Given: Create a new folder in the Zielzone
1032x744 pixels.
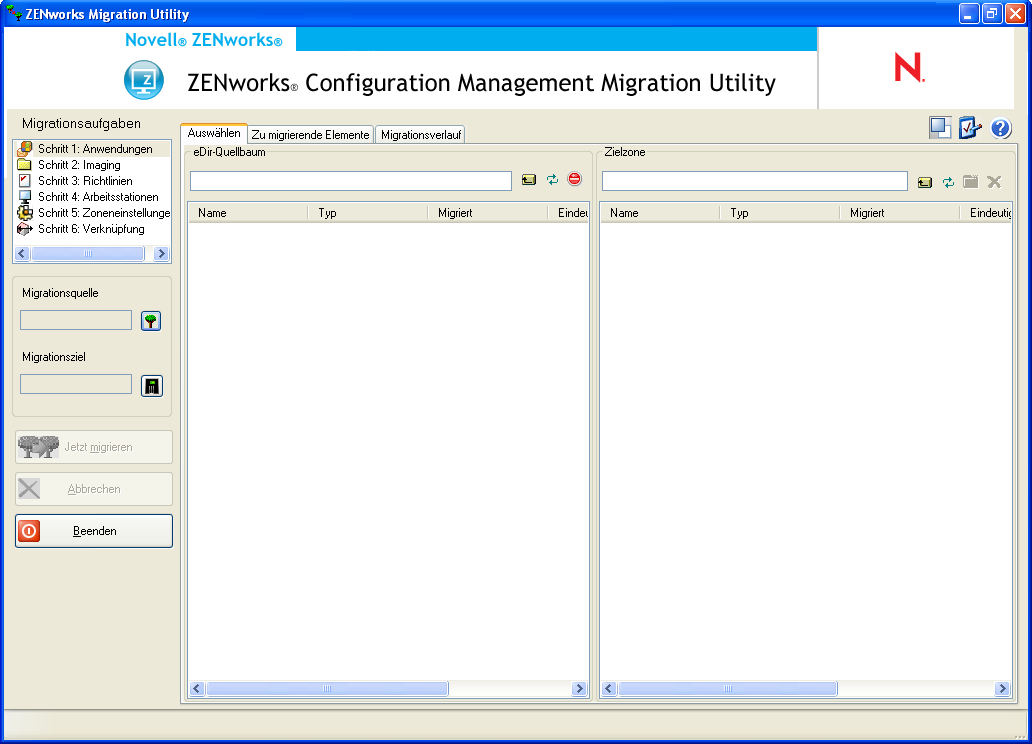Looking at the screenshot, I should coord(971,180).
